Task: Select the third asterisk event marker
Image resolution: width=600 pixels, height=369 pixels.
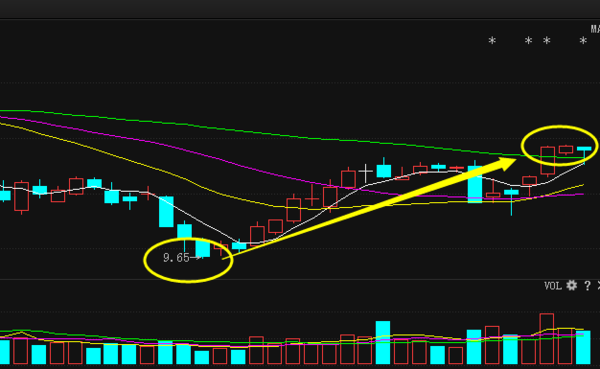Action: (546, 41)
